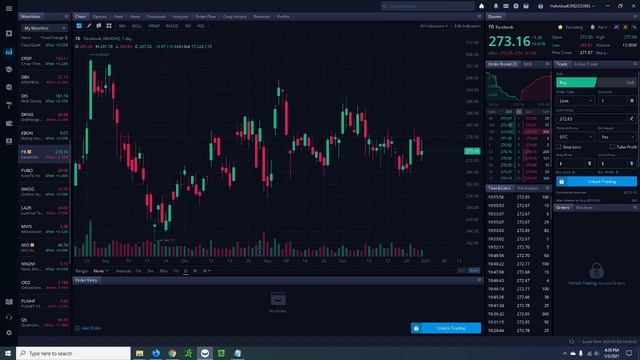Select the NIO row in the watchlist
This screenshot has height=360, width=640.
click(44, 247)
